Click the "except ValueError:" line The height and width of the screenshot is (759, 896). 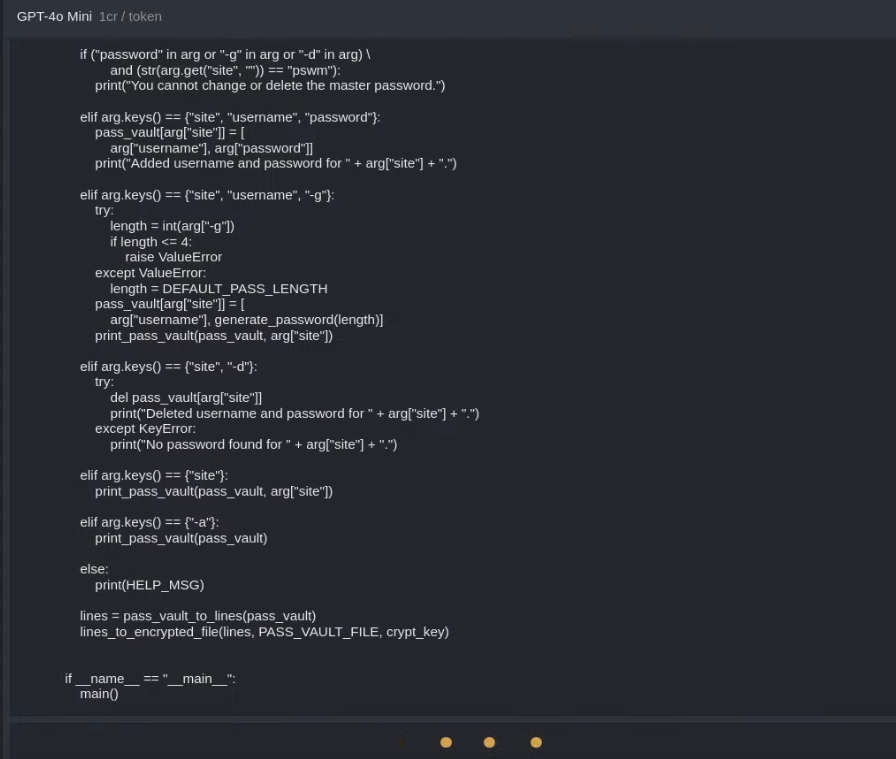click(x=150, y=273)
